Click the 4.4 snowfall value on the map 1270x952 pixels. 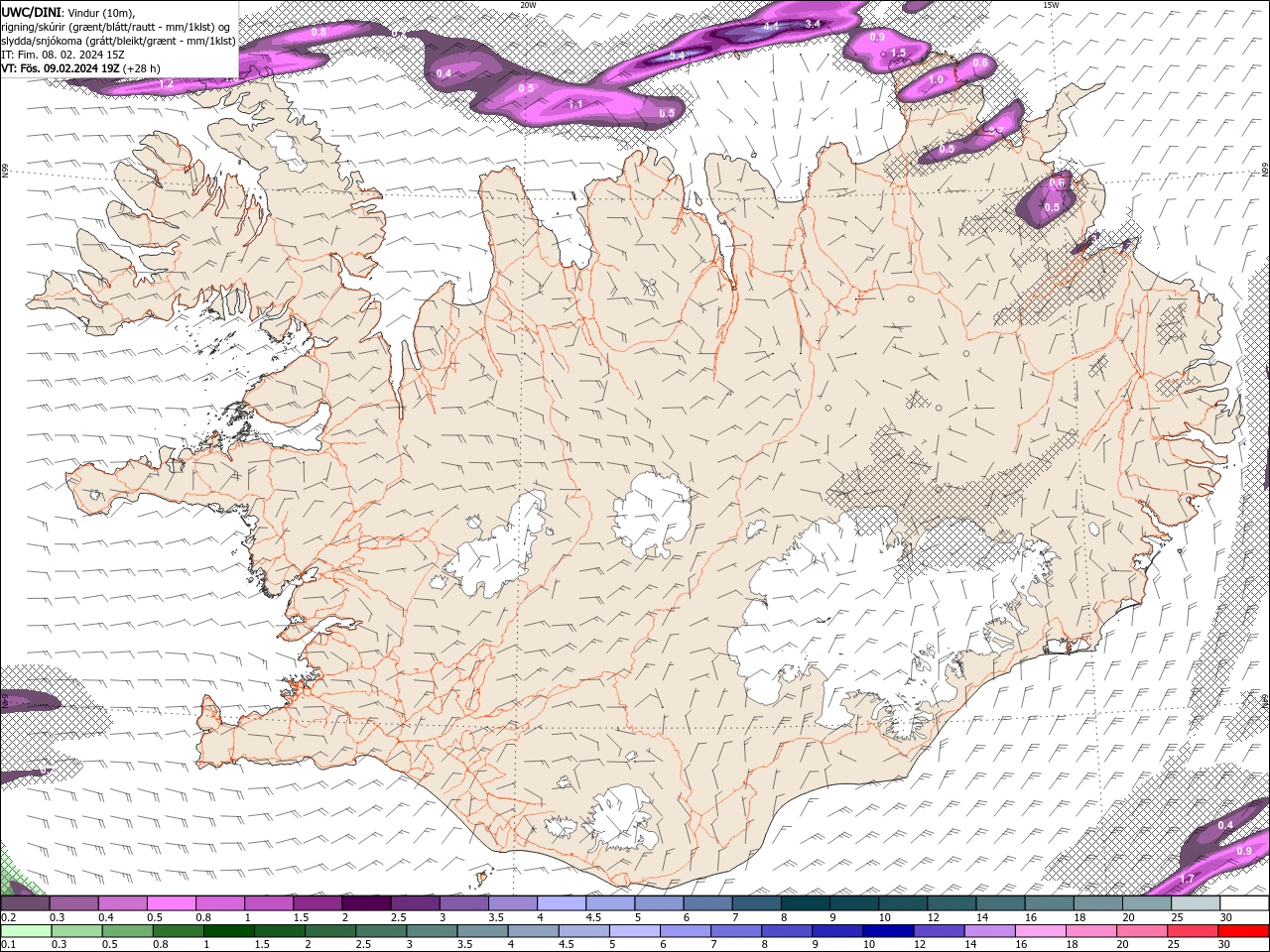tap(771, 26)
